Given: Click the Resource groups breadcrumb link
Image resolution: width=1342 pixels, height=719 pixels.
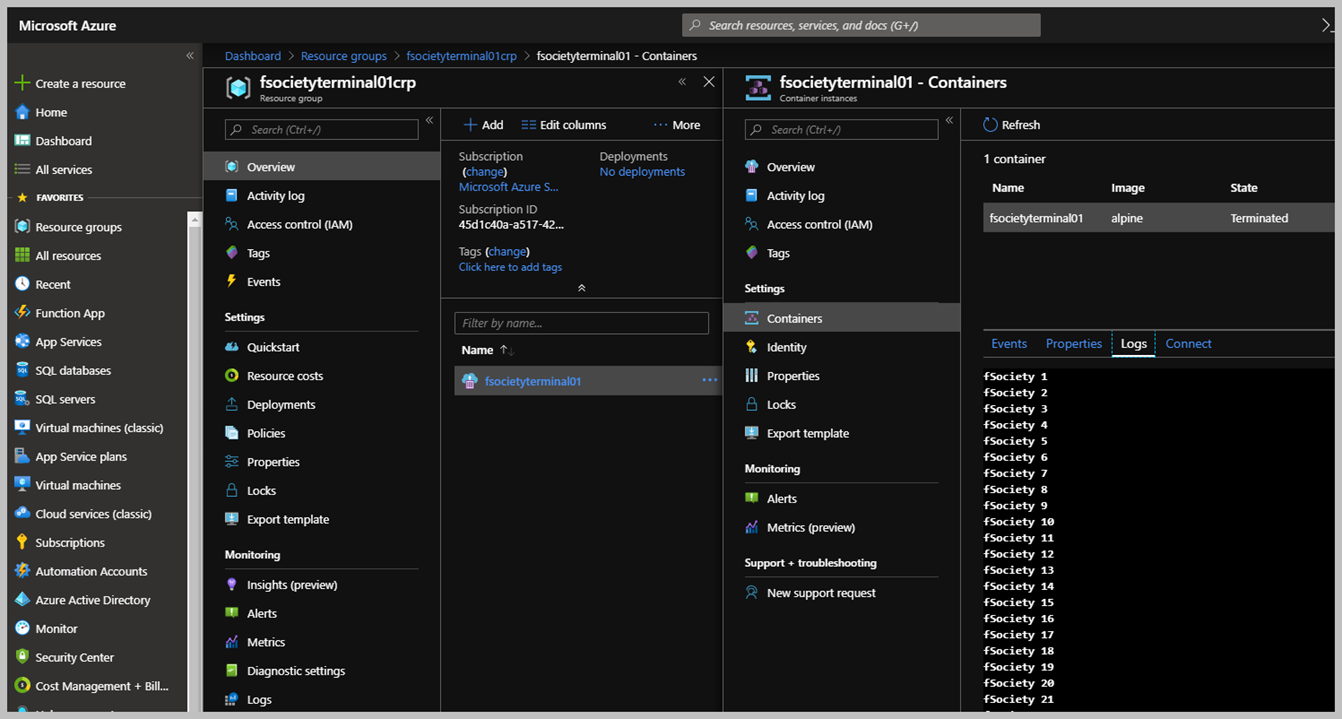Looking at the screenshot, I should point(344,56).
